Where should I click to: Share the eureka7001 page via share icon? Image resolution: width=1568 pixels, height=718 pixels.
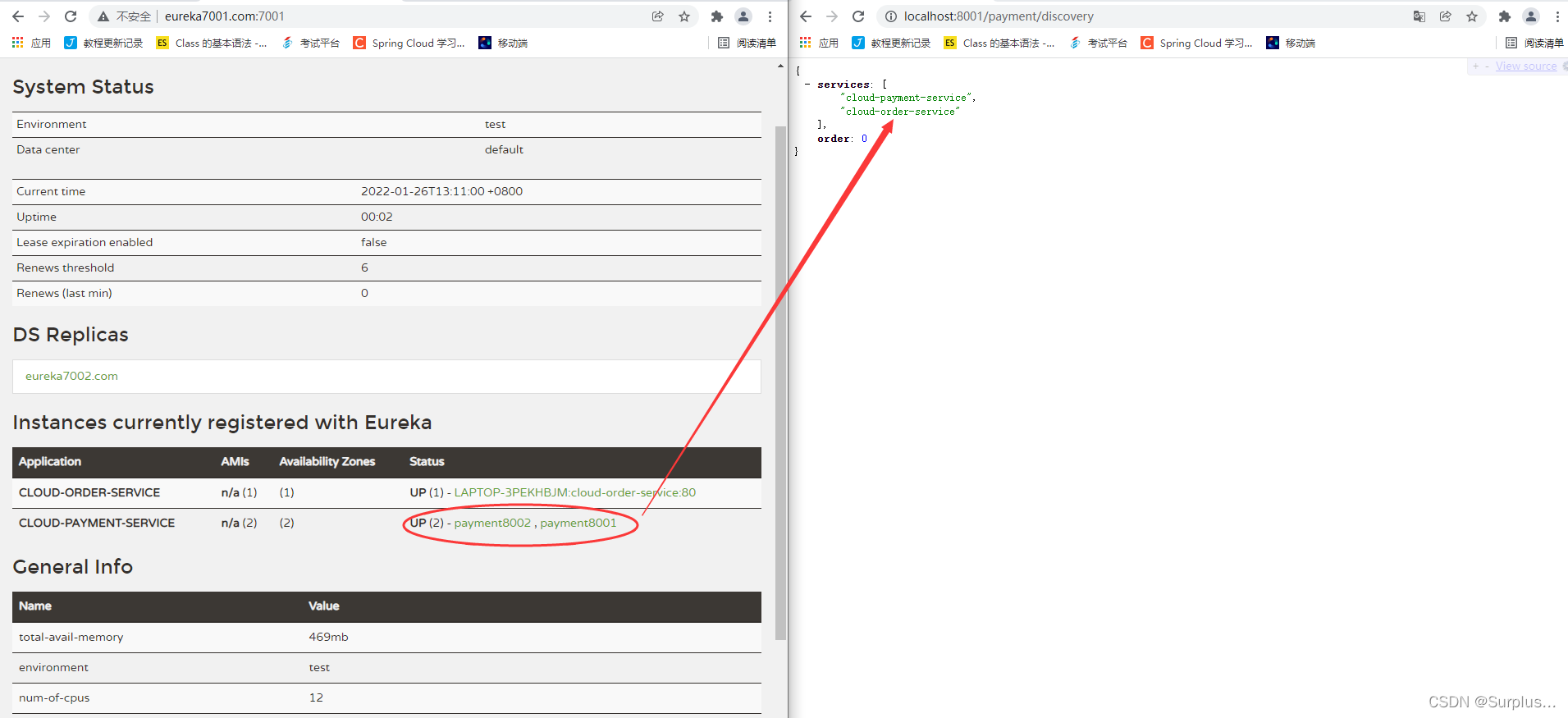658,16
